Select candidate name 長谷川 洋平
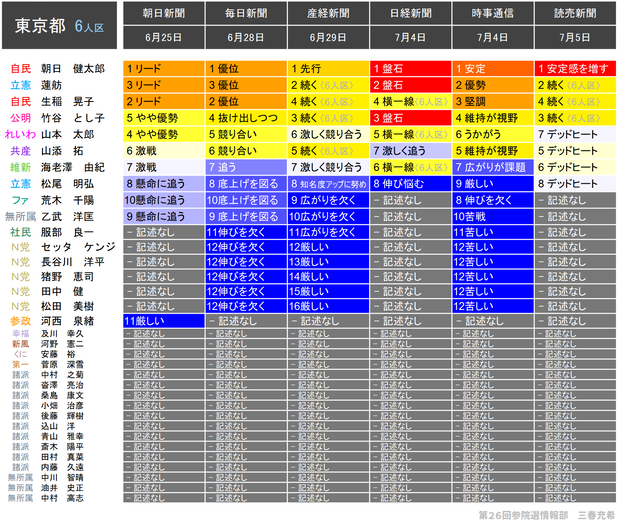 point(73,262)
